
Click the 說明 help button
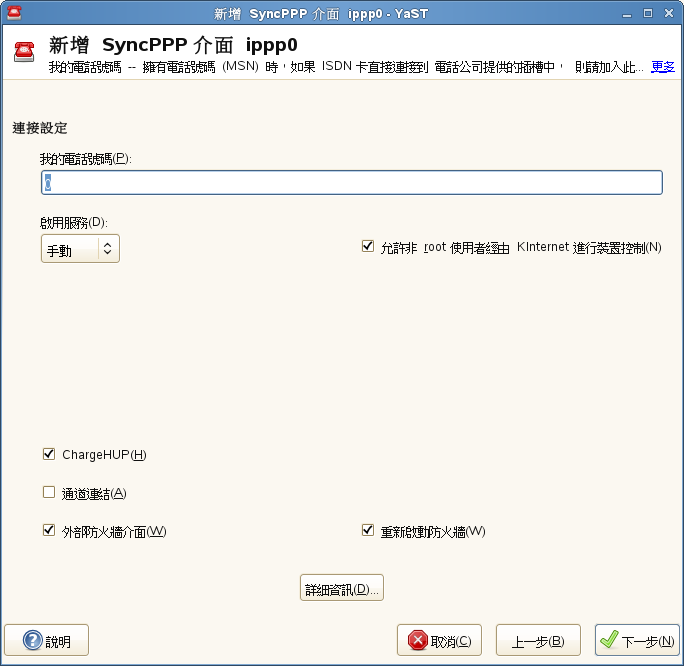coord(47,640)
